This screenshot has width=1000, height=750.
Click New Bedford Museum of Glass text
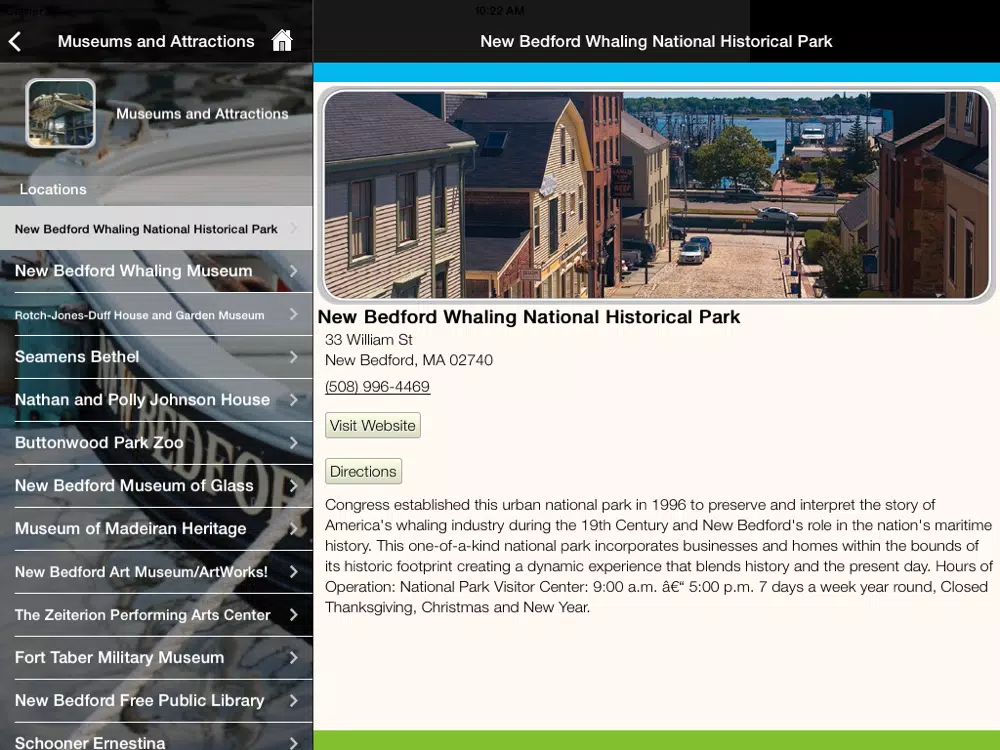coord(134,486)
